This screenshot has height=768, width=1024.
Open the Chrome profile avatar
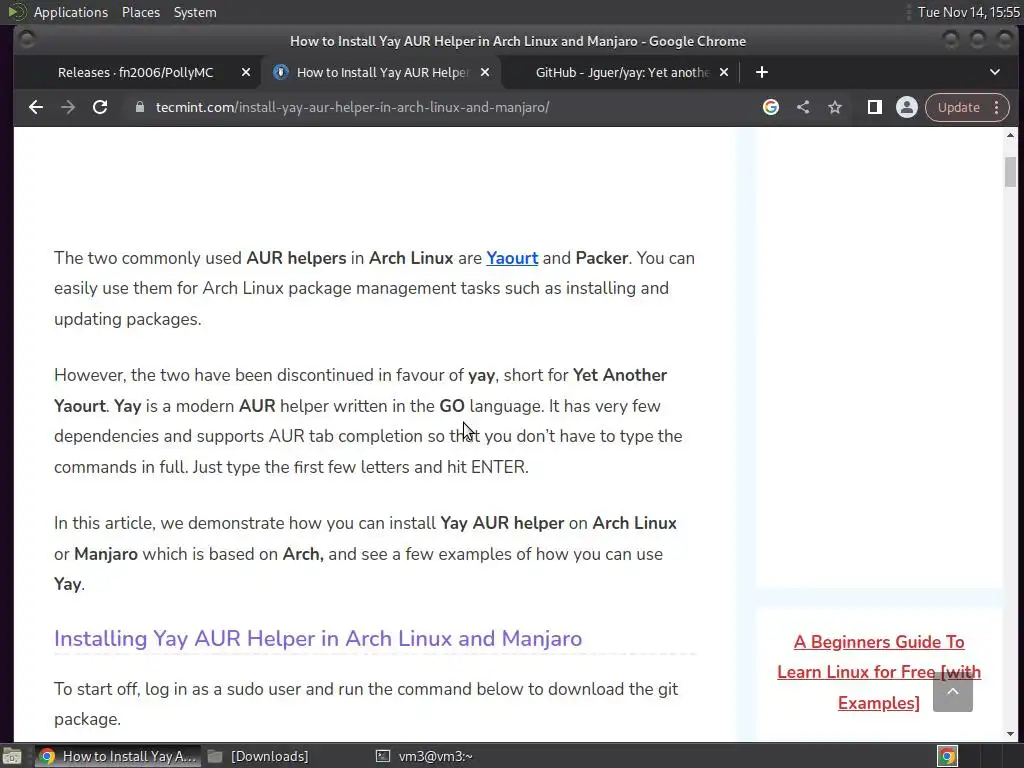click(x=906, y=107)
